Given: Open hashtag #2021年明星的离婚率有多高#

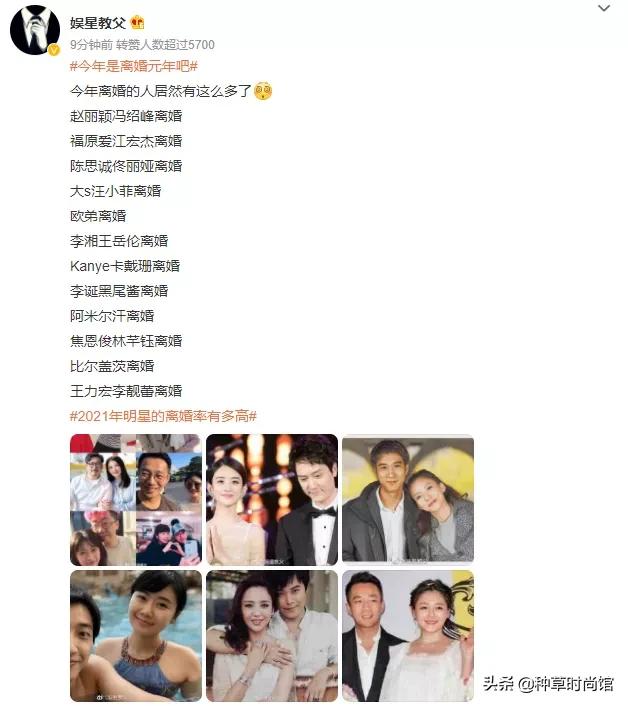Looking at the screenshot, I should [163, 416].
